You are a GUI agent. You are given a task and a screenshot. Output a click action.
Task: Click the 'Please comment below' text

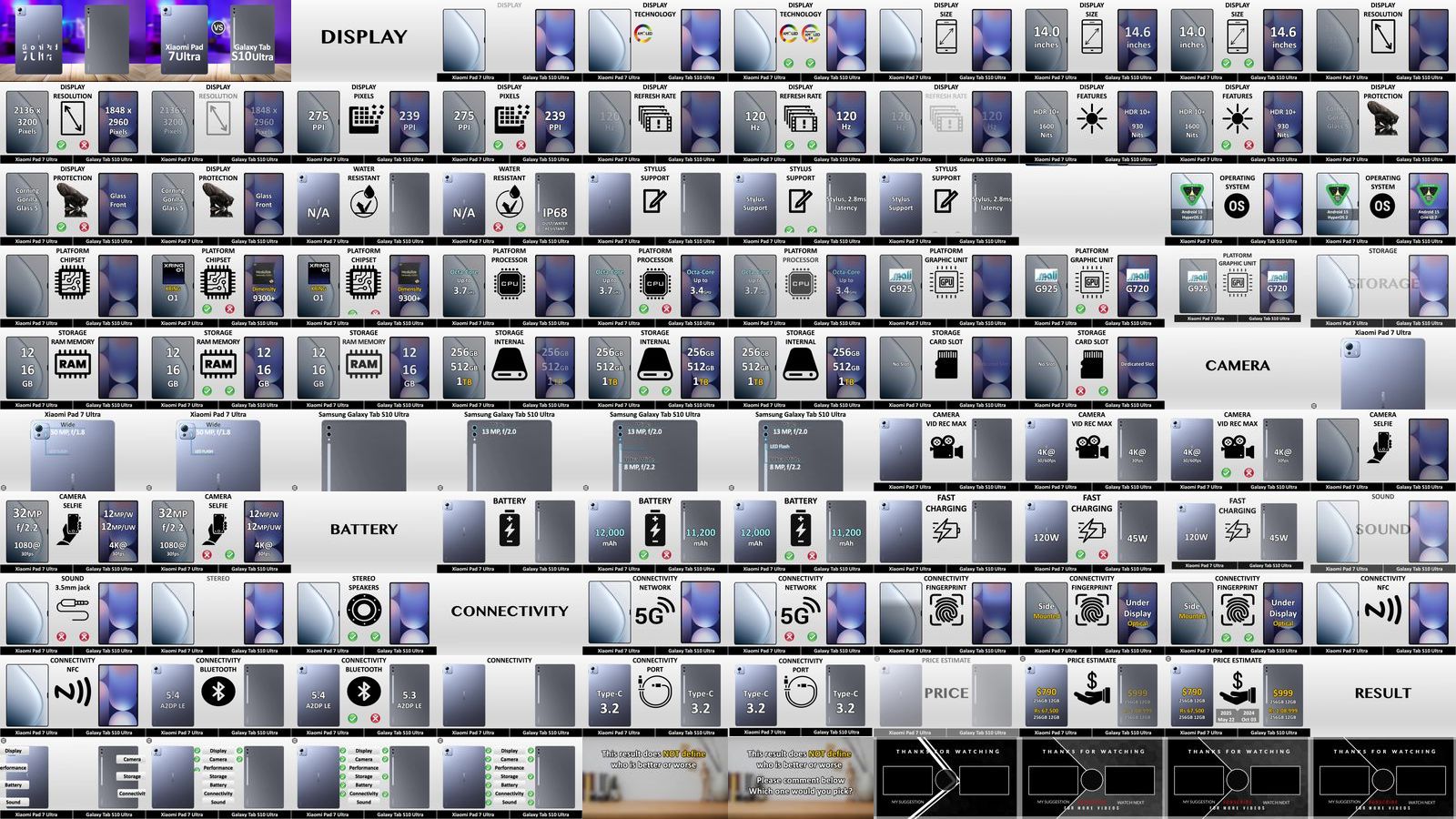coord(801,780)
